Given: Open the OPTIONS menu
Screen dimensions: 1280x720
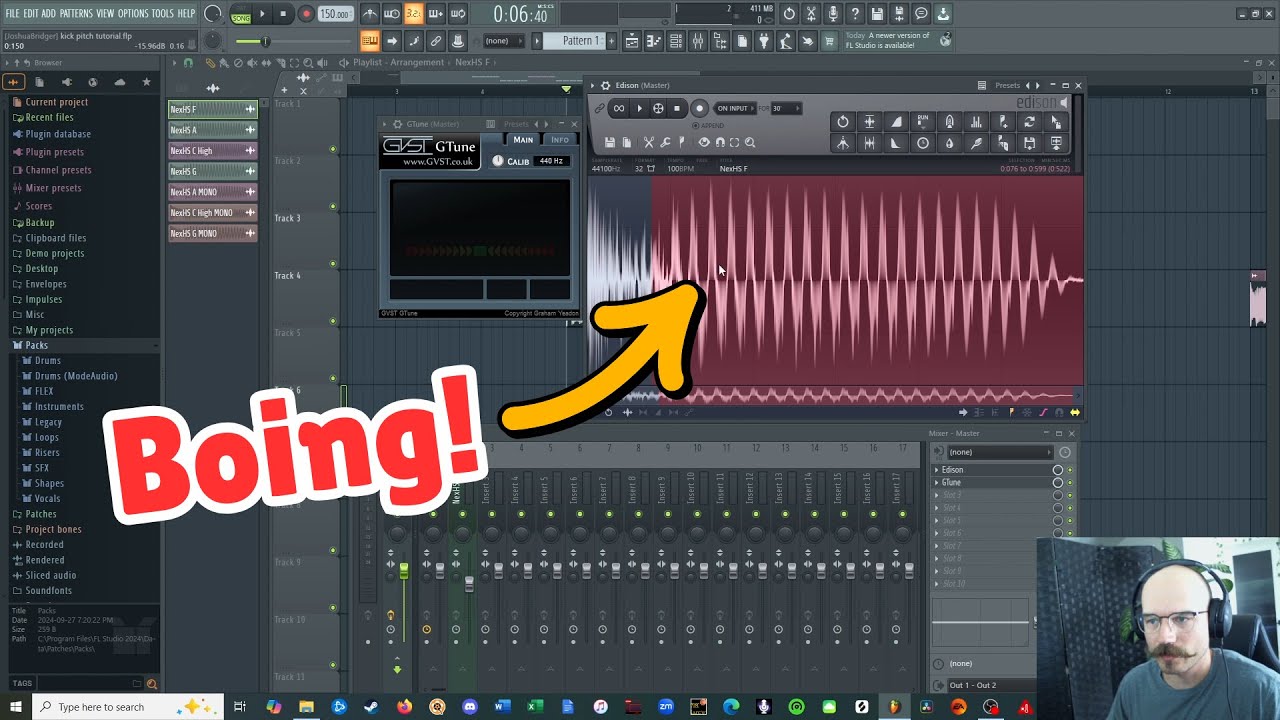Looking at the screenshot, I should click(133, 13).
